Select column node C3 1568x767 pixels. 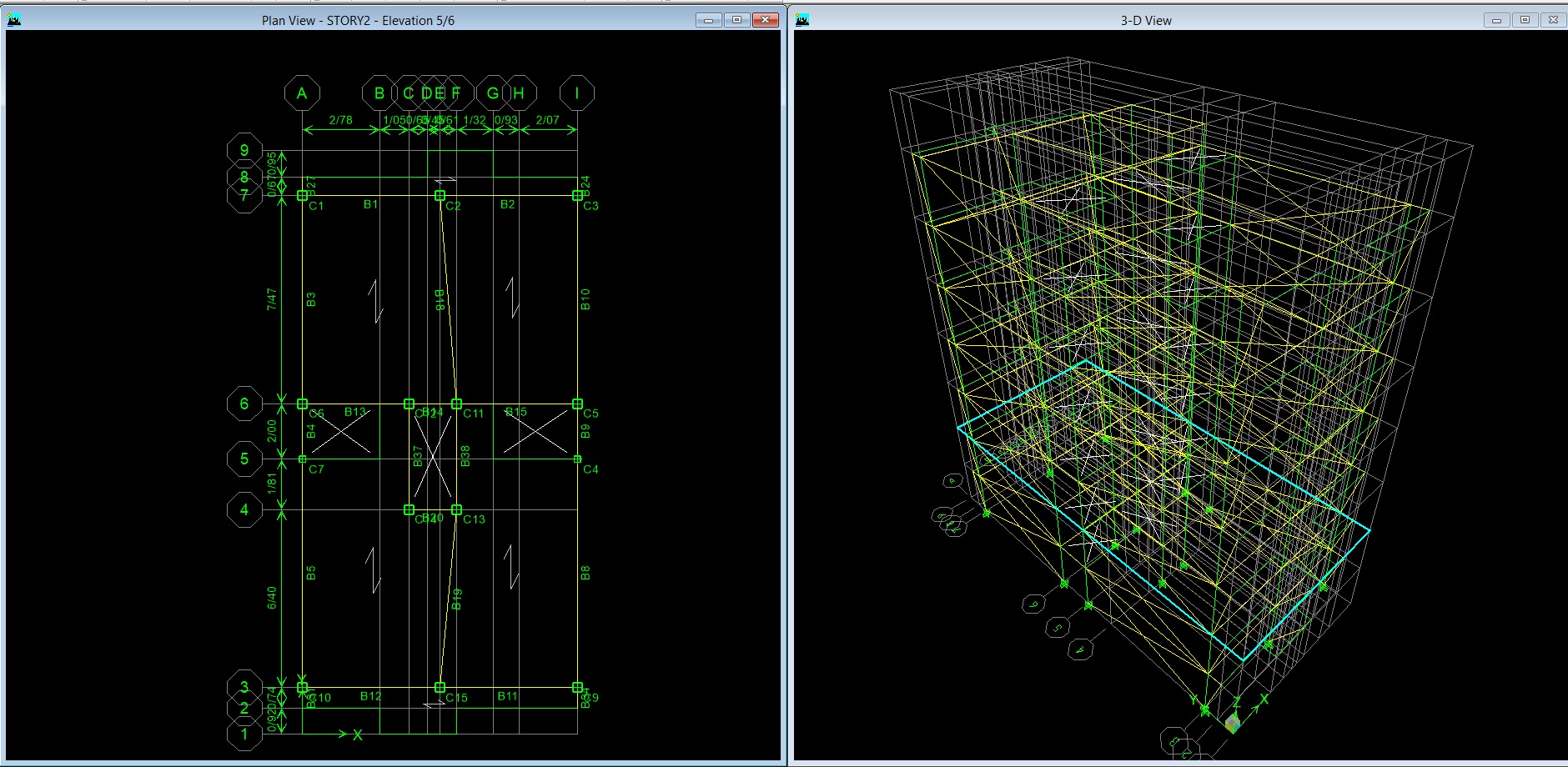coord(577,195)
